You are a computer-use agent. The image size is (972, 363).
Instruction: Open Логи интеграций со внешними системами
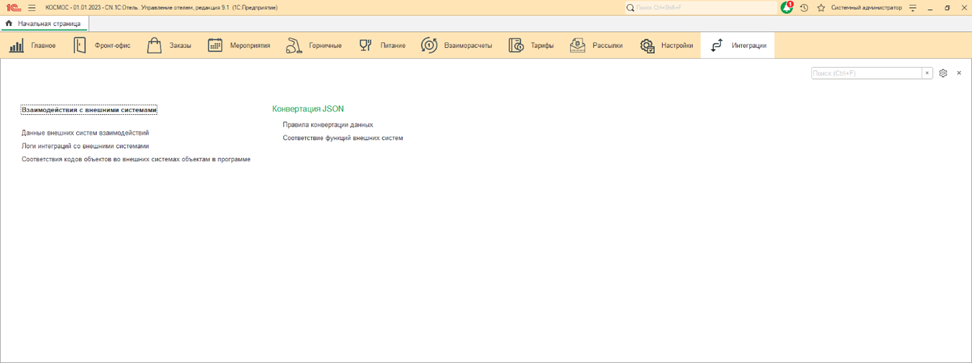(85, 146)
